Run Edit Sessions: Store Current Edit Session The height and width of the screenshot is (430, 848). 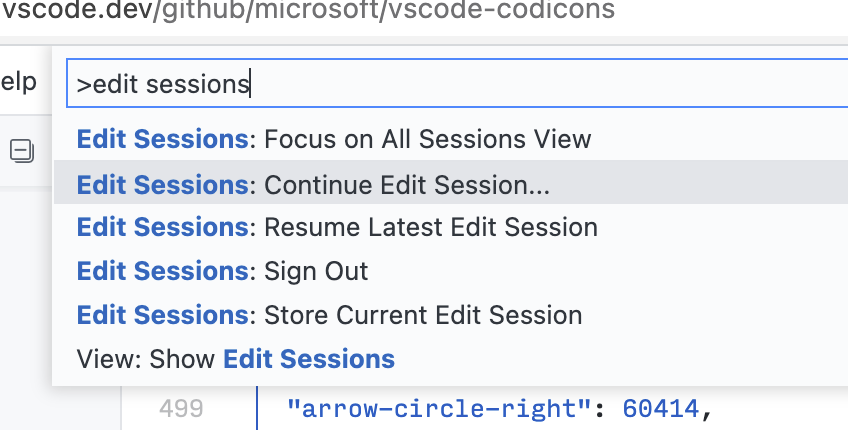point(450,315)
